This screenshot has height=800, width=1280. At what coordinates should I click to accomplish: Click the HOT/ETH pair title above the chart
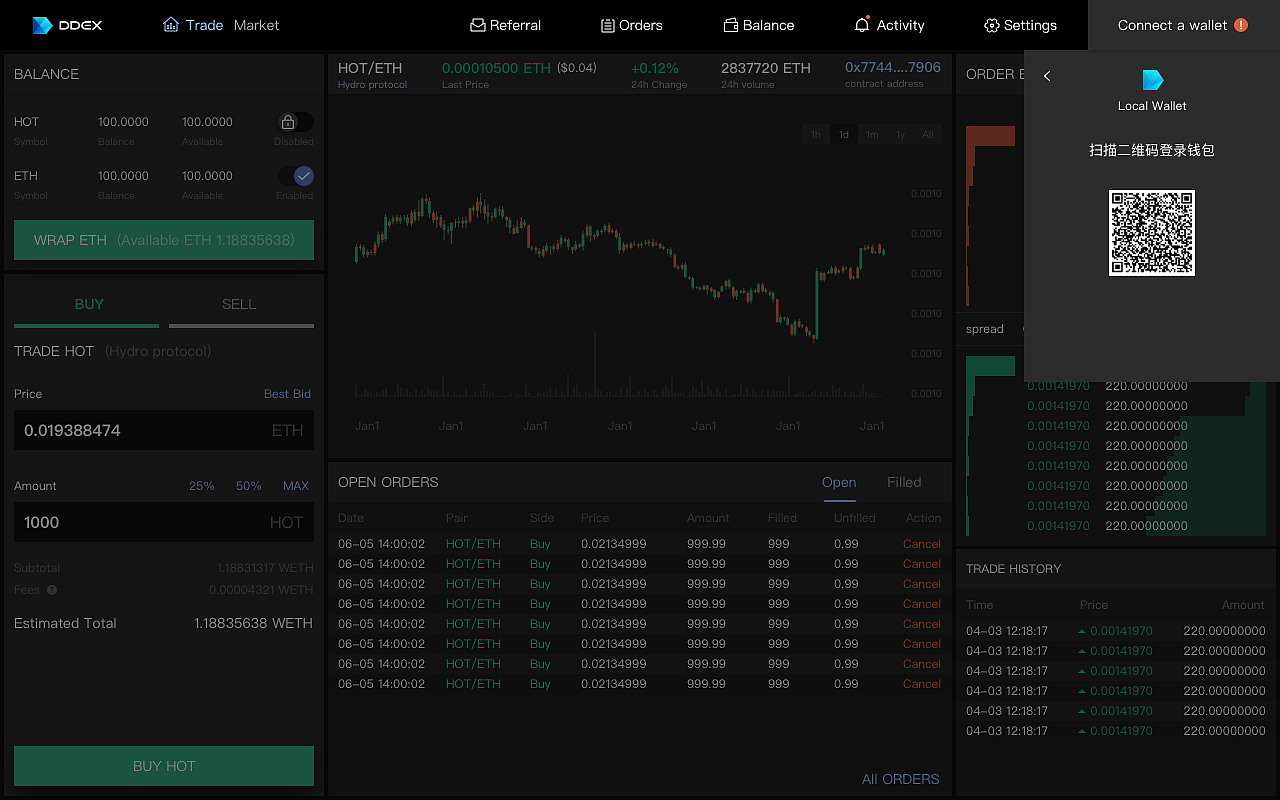[x=370, y=68]
